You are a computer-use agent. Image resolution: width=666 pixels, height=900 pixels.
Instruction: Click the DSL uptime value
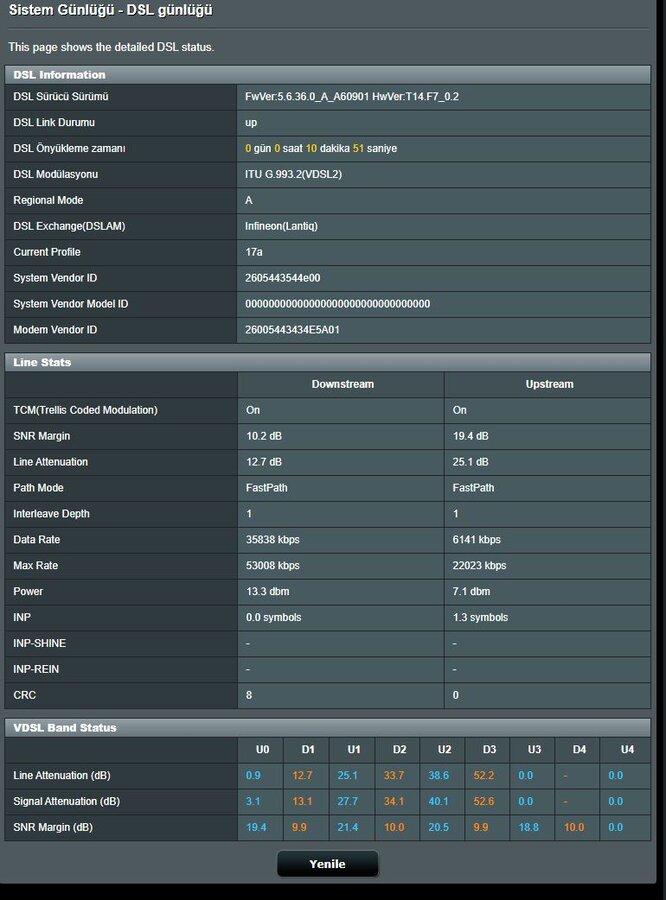pyautogui.click(x=321, y=149)
